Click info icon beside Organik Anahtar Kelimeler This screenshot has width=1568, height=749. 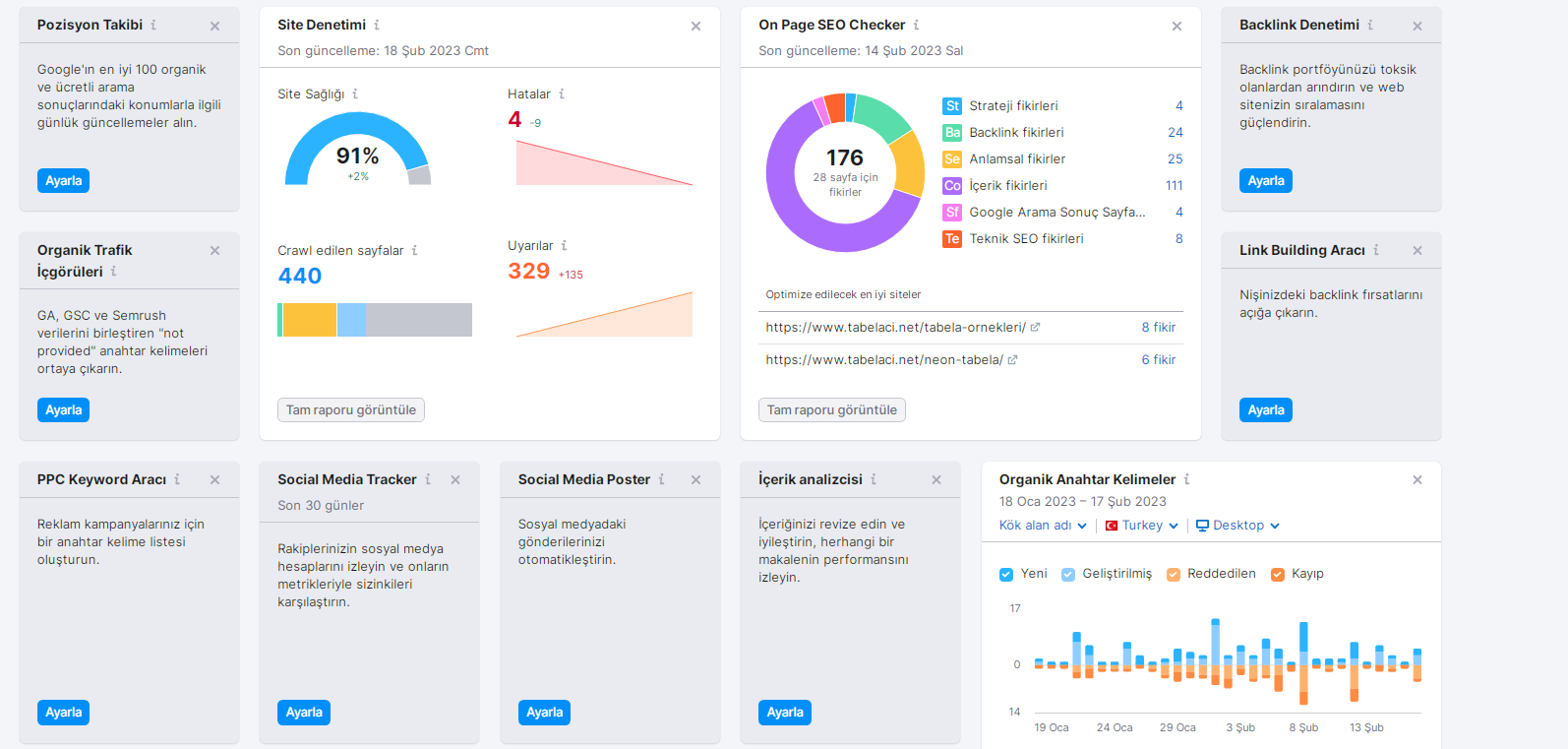(1186, 479)
